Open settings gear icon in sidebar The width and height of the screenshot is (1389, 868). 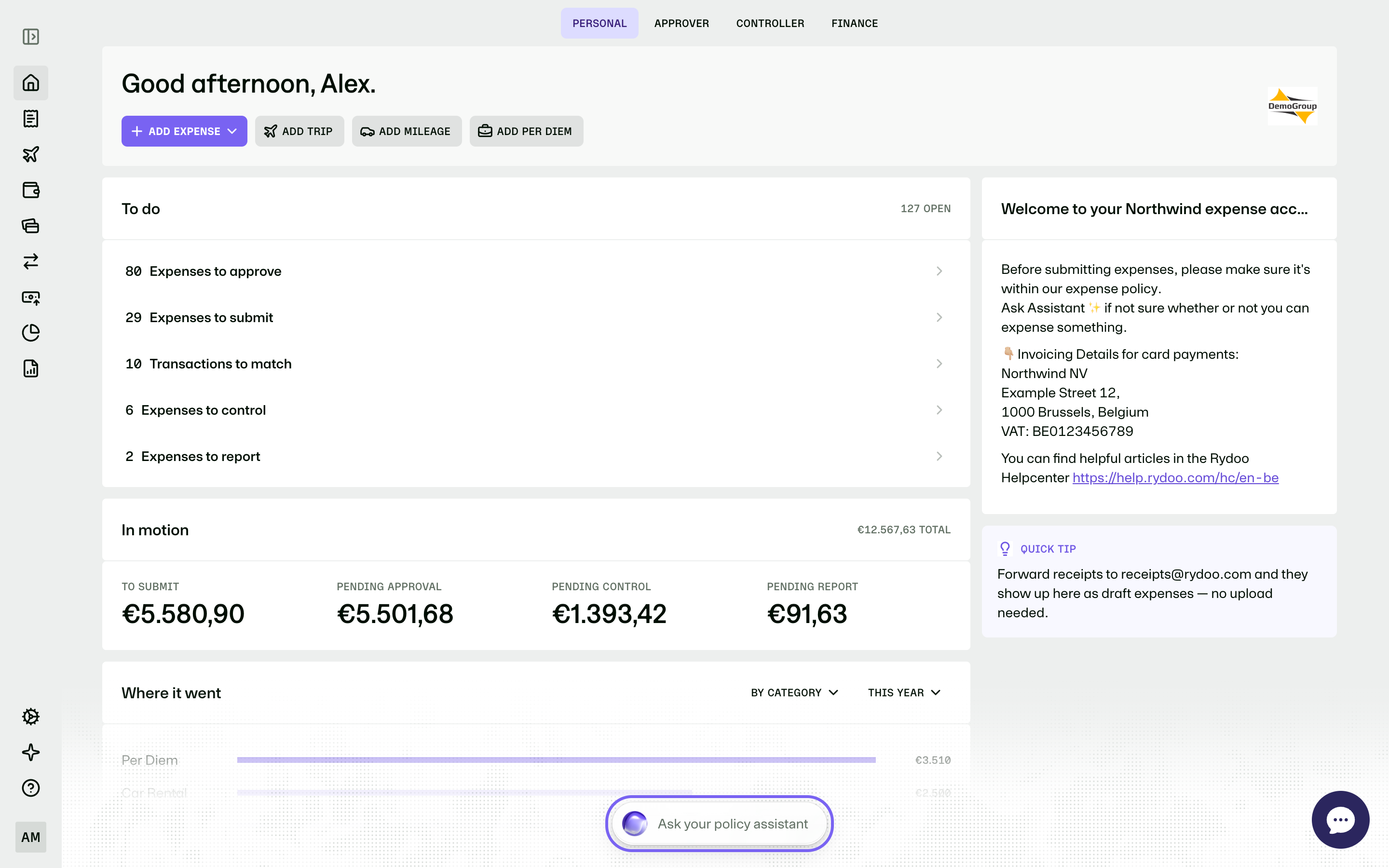31,717
